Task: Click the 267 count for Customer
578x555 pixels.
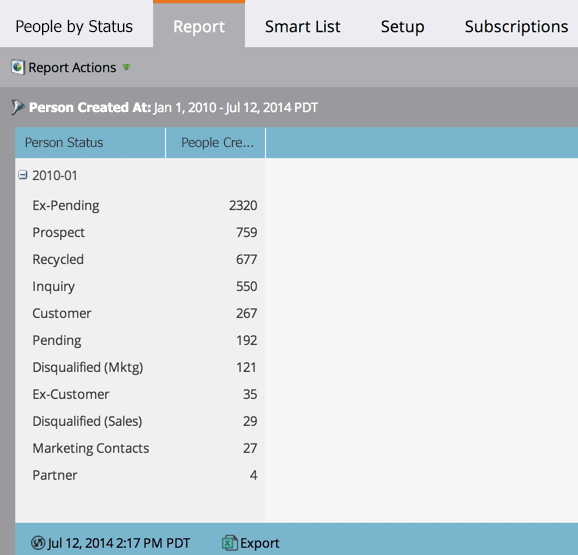Action: click(x=247, y=313)
